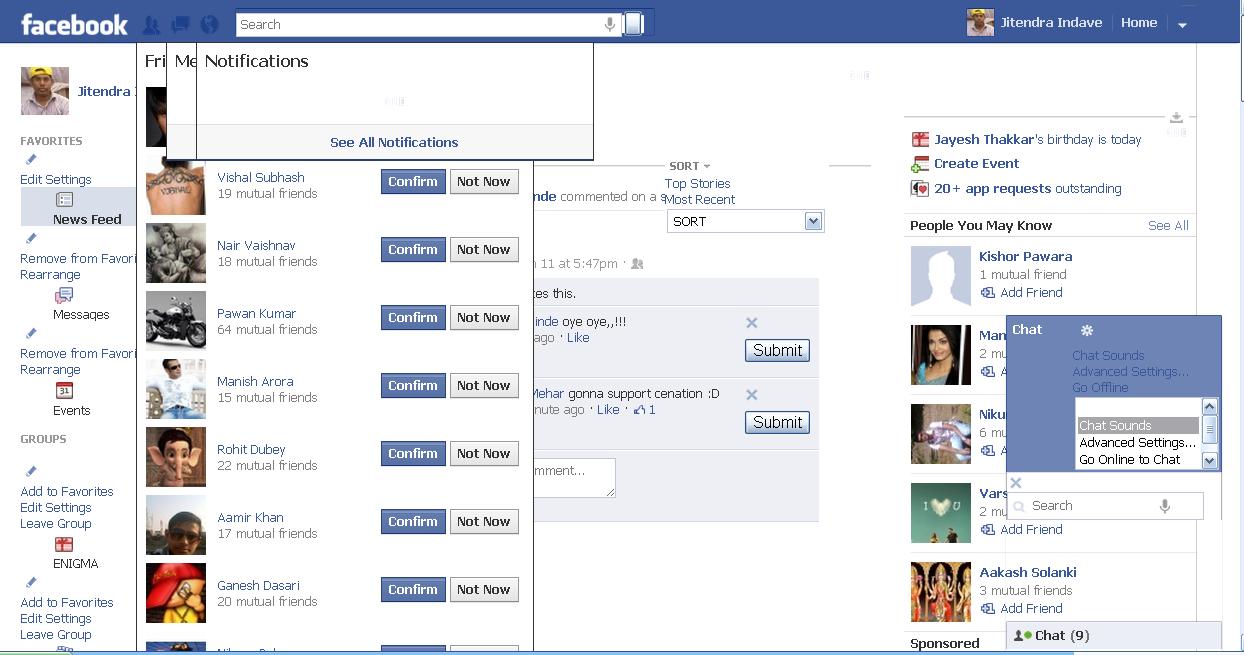This screenshot has width=1244, height=655.
Task: Click Submit next to 'oye oye' comment
Action: (777, 351)
